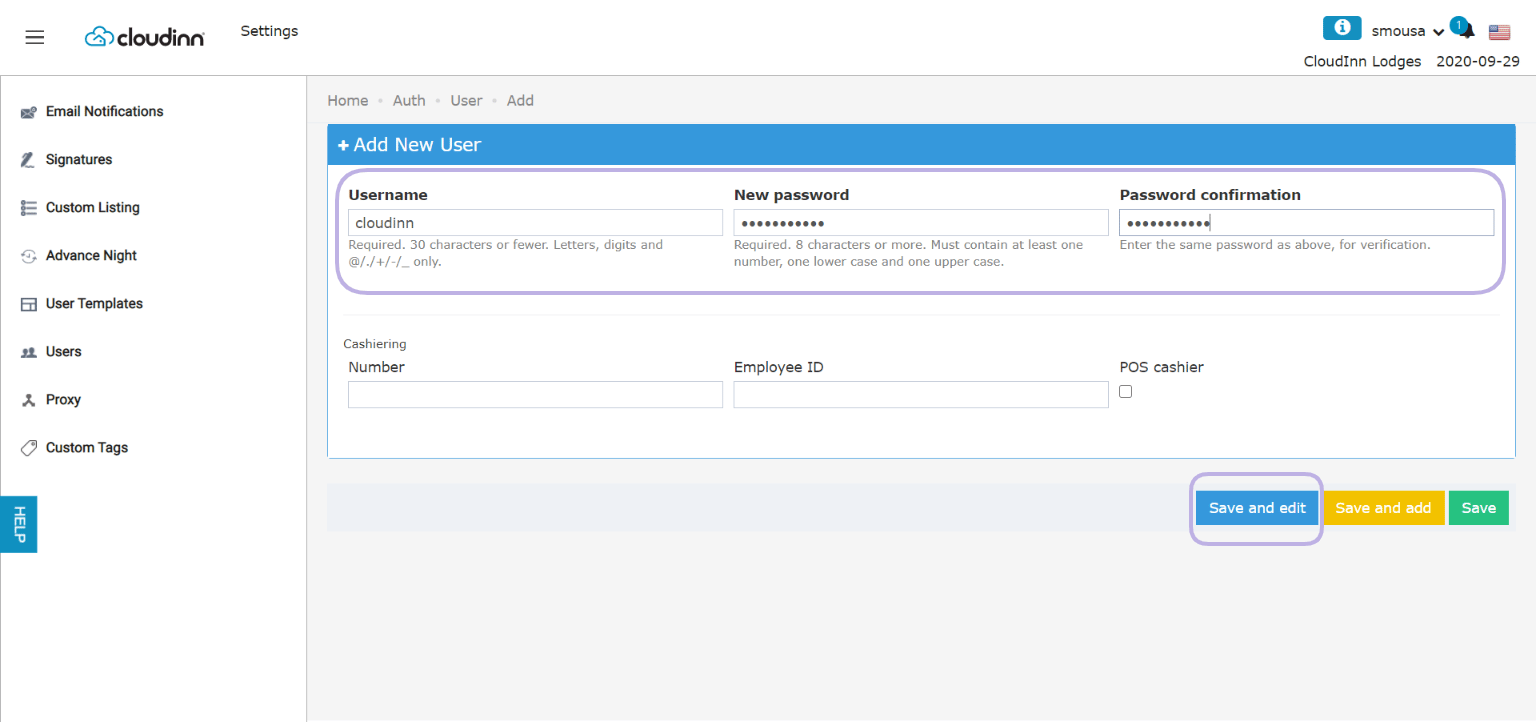
Task: Click the Email Notifications icon
Action: pos(29,112)
